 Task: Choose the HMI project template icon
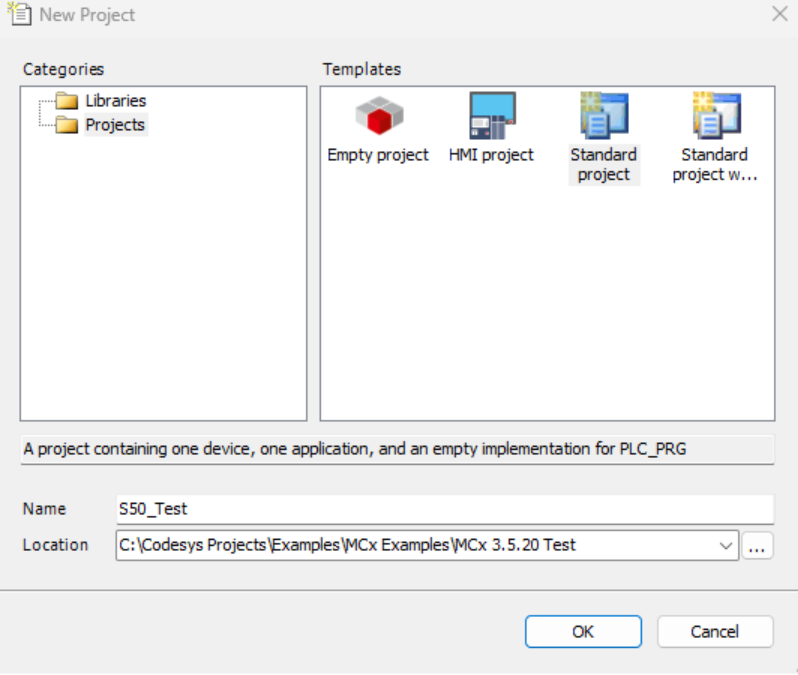492,116
